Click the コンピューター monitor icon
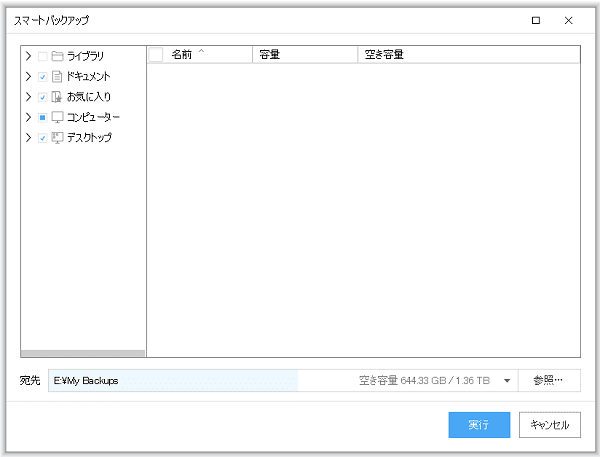The height and width of the screenshot is (457, 600). pyautogui.click(x=57, y=117)
